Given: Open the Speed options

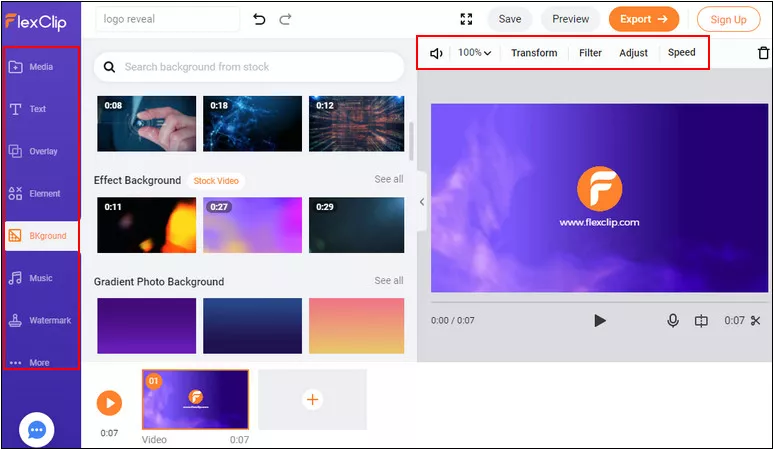Looking at the screenshot, I should [x=682, y=52].
